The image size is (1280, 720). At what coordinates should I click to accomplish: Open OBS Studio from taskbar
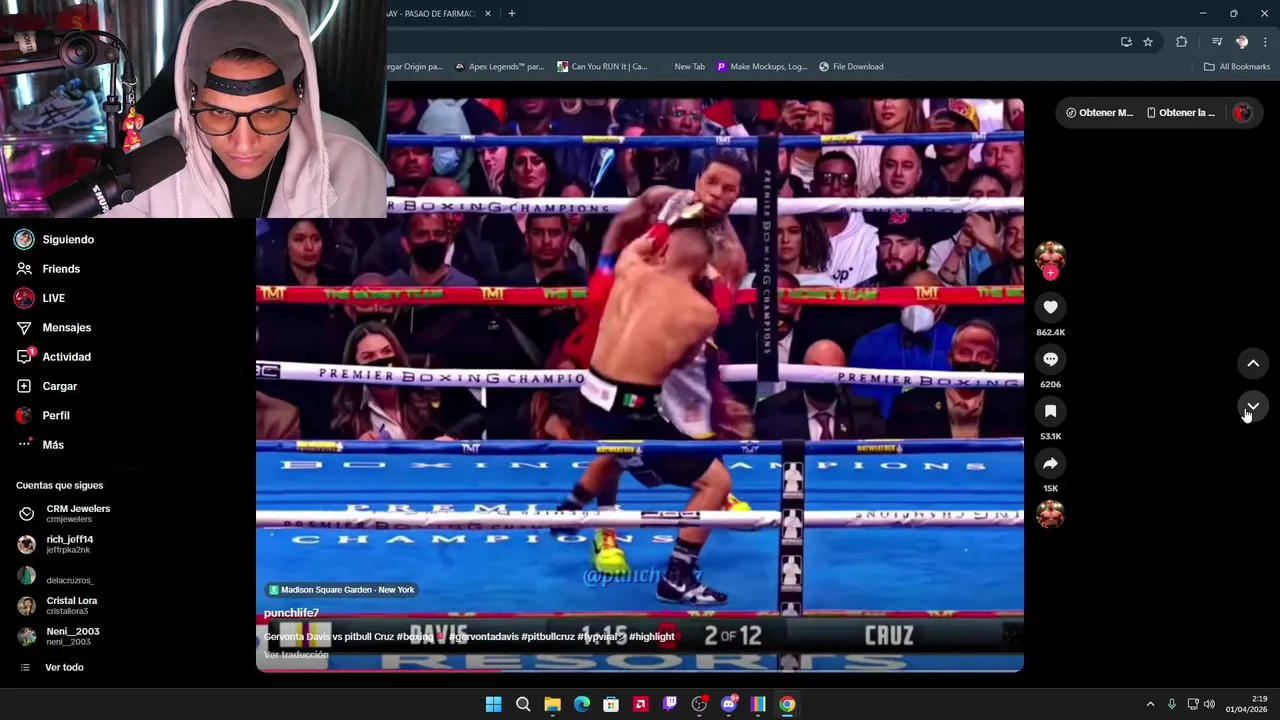(699, 704)
